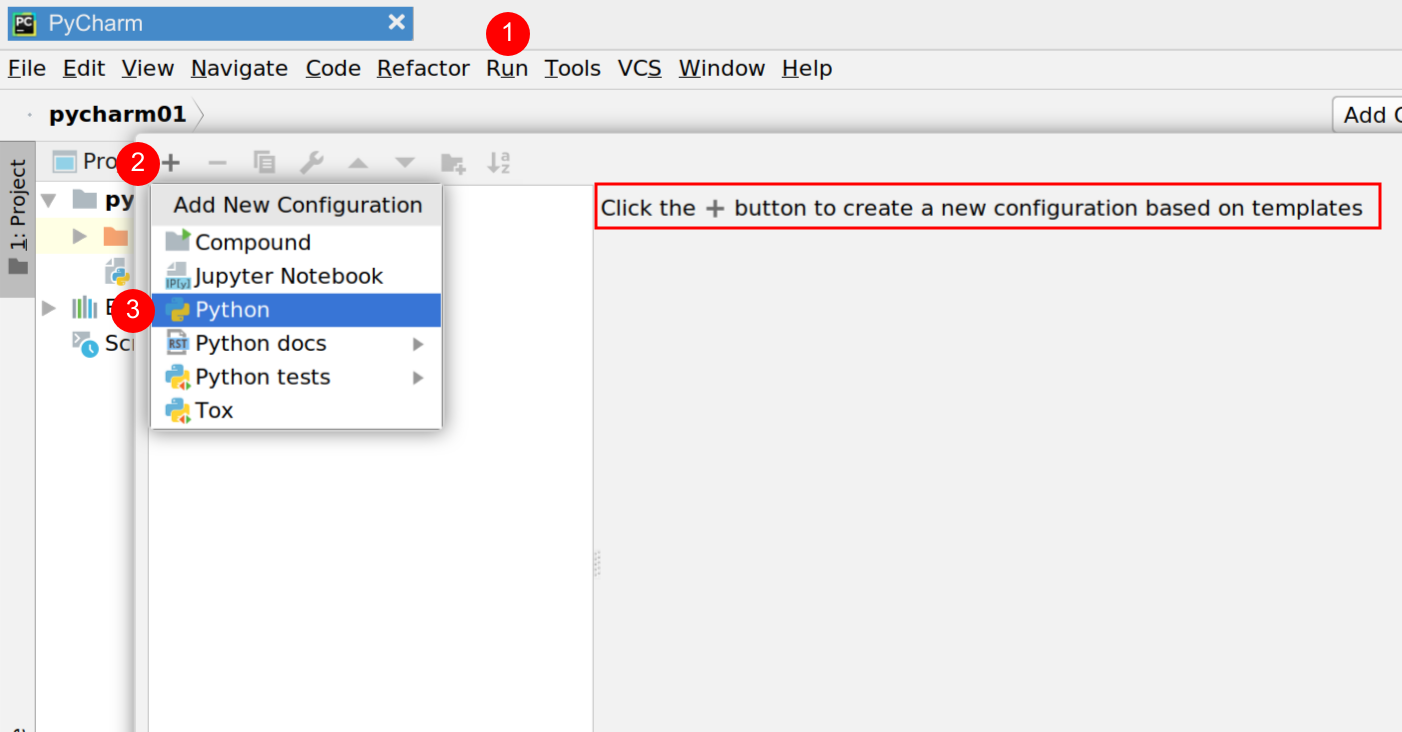
Task: Open the Edit menu
Action: pyautogui.click(x=84, y=68)
